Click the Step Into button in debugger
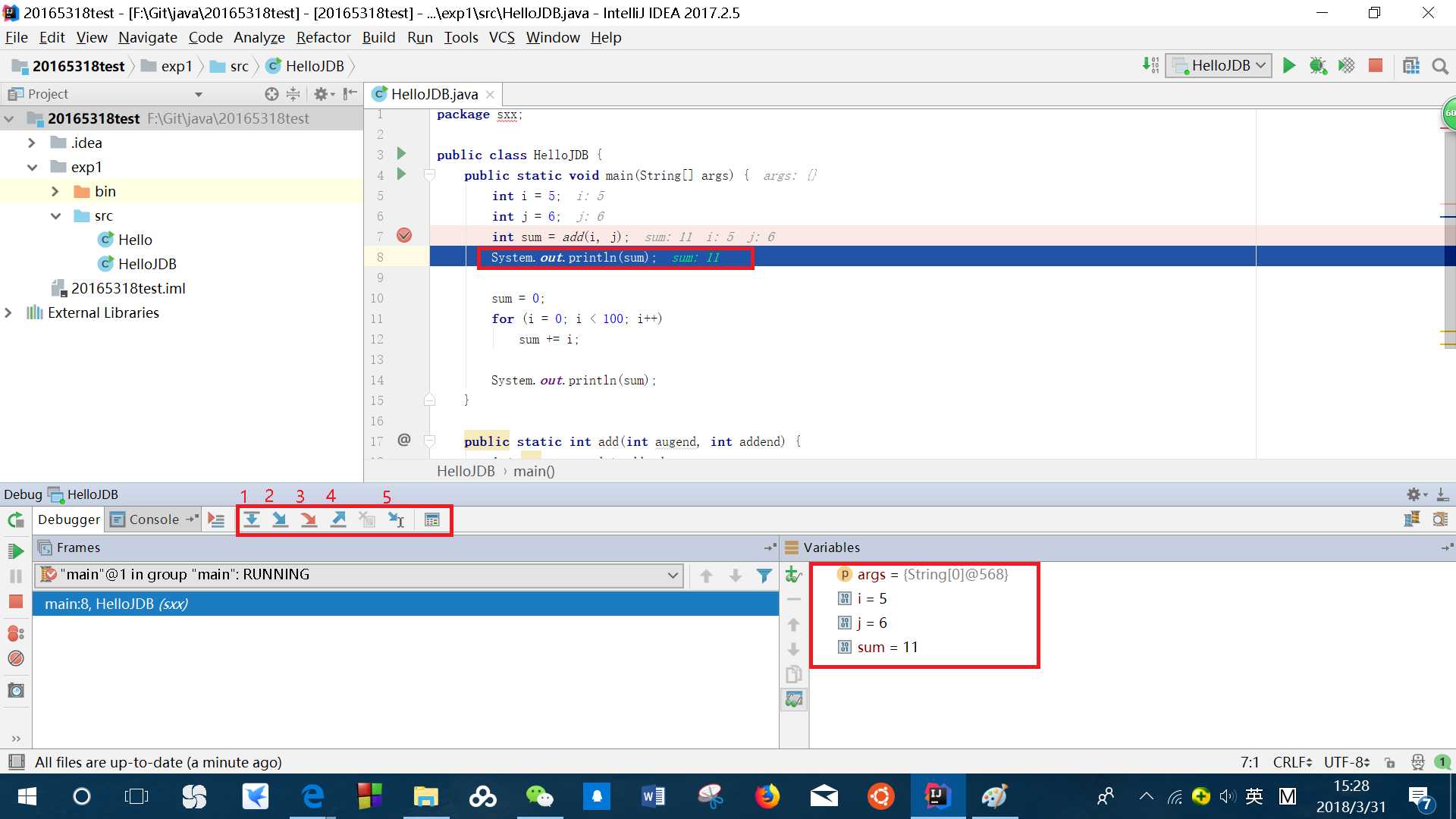 tap(279, 520)
